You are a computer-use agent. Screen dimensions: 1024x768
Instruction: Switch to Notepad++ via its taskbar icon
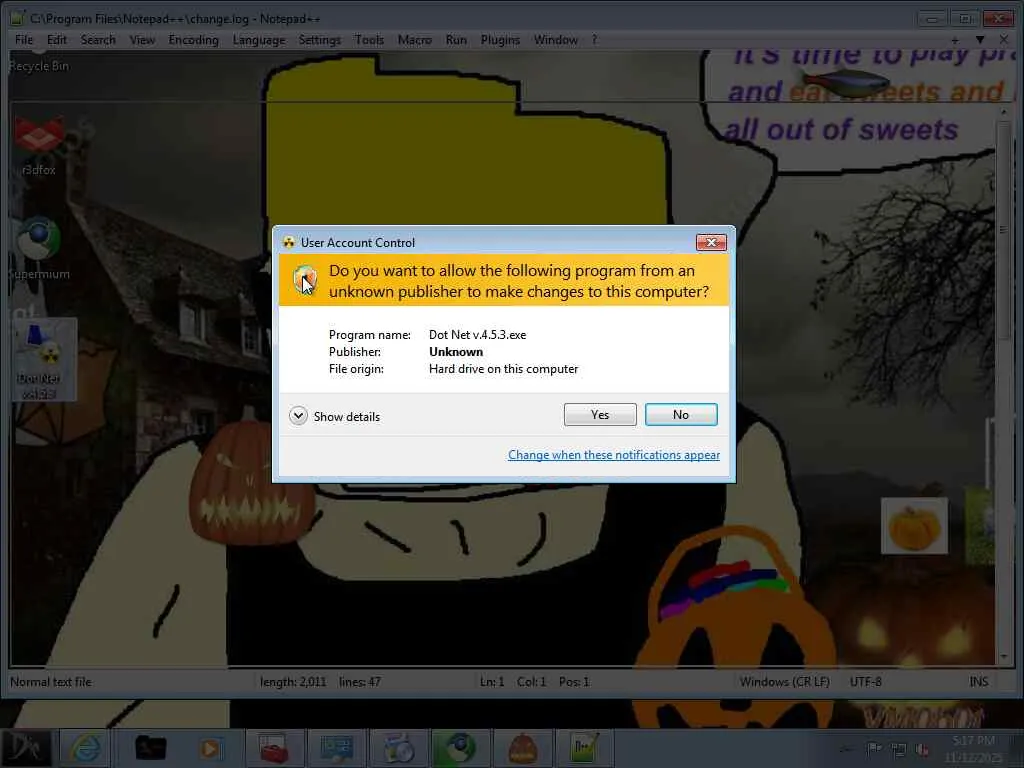(x=584, y=748)
